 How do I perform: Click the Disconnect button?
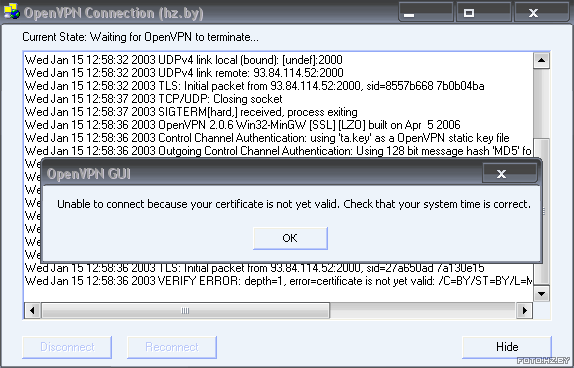67,347
